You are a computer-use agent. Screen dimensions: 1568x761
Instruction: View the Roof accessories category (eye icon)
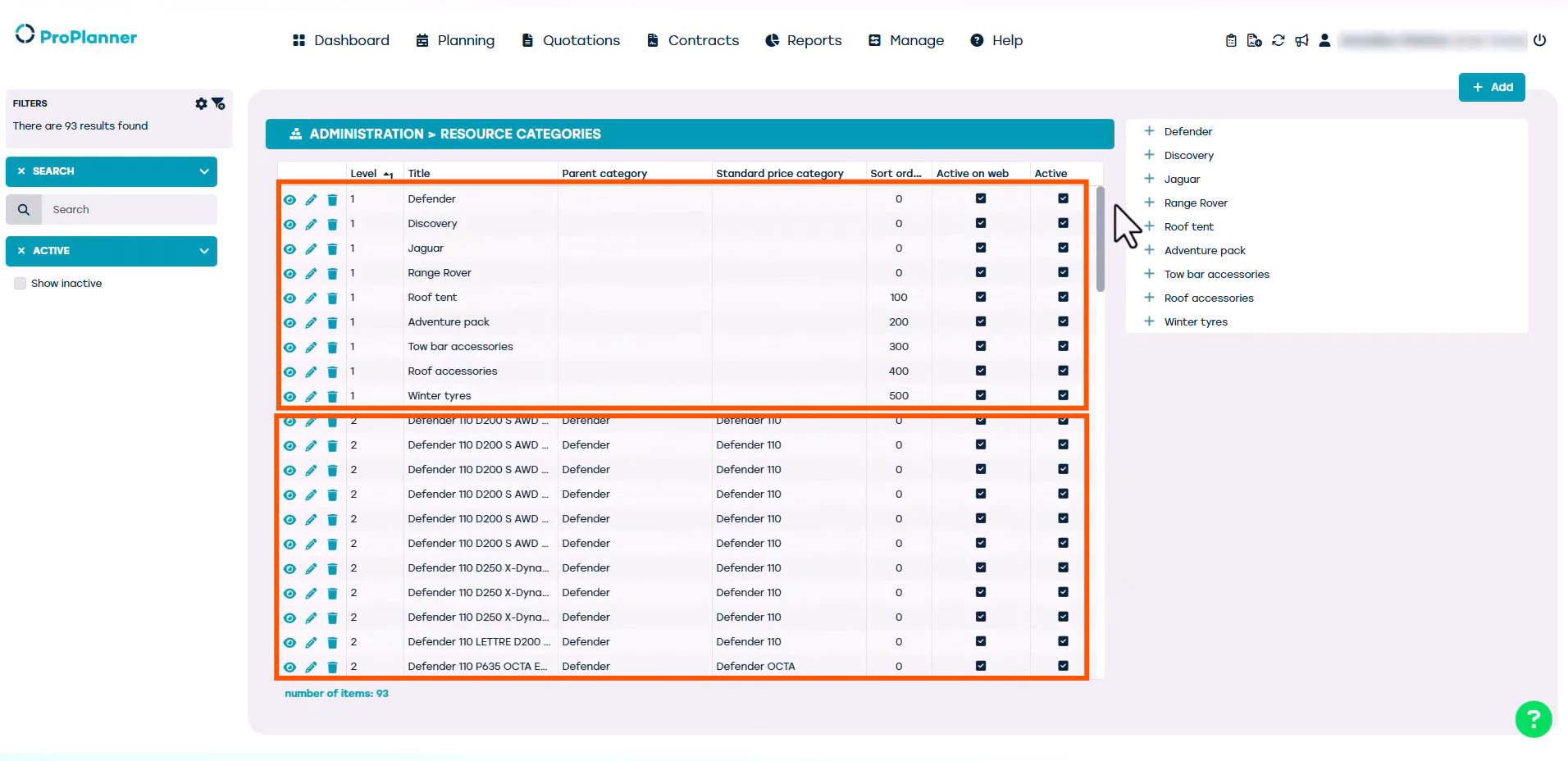point(289,372)
